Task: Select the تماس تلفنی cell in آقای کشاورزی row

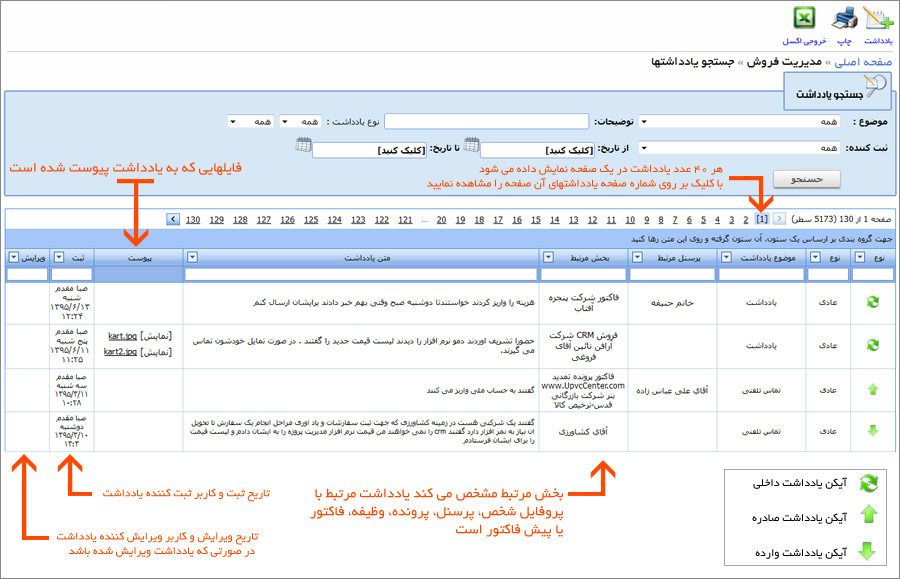Action: [x=761, y=432]
